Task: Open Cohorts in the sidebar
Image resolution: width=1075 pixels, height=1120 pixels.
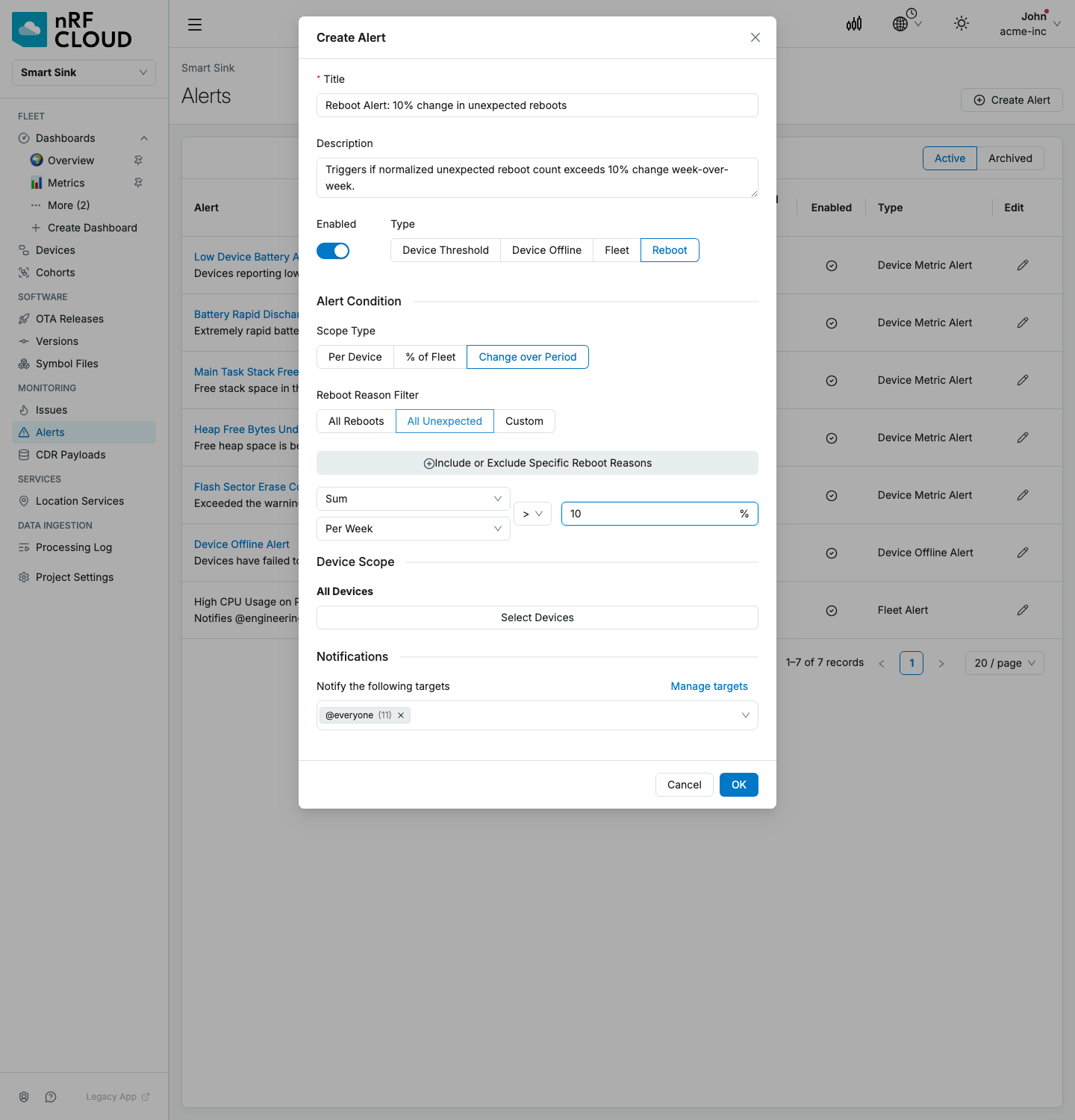Action: 84,273
